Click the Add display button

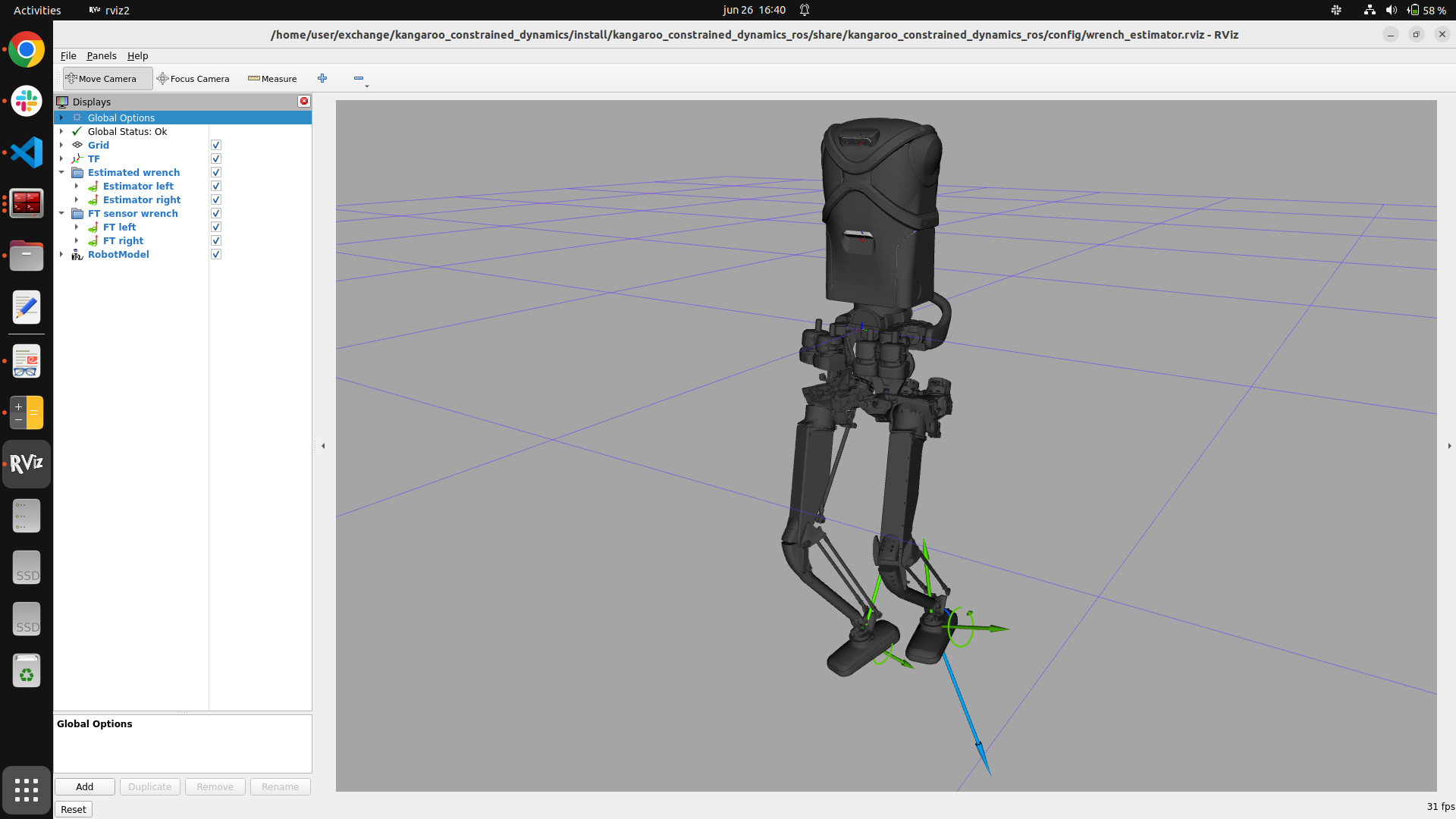(x=85, y=786)
